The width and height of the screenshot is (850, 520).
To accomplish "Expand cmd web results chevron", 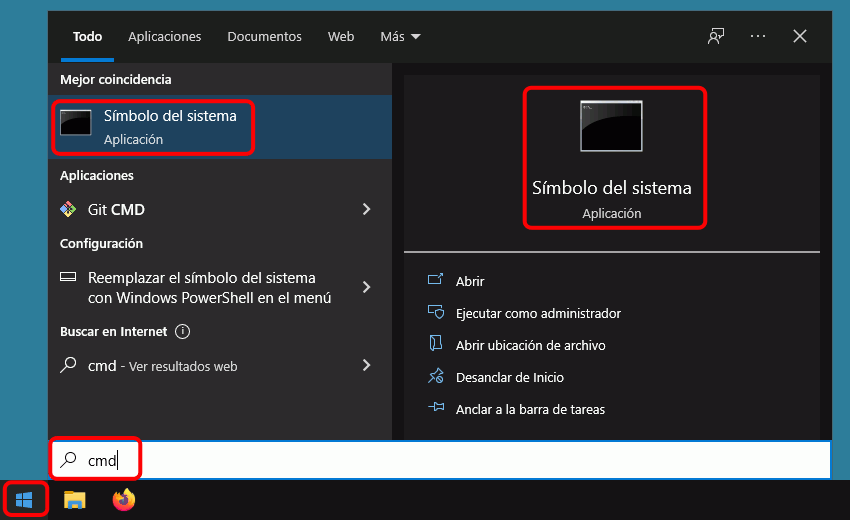I will [x=366, y=365].
